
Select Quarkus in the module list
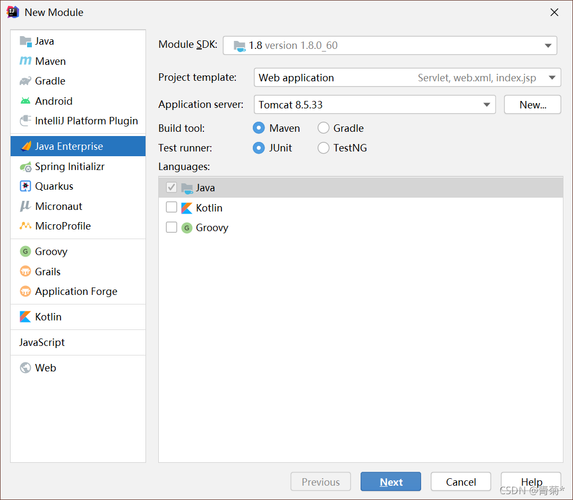(x=78, y=186)
